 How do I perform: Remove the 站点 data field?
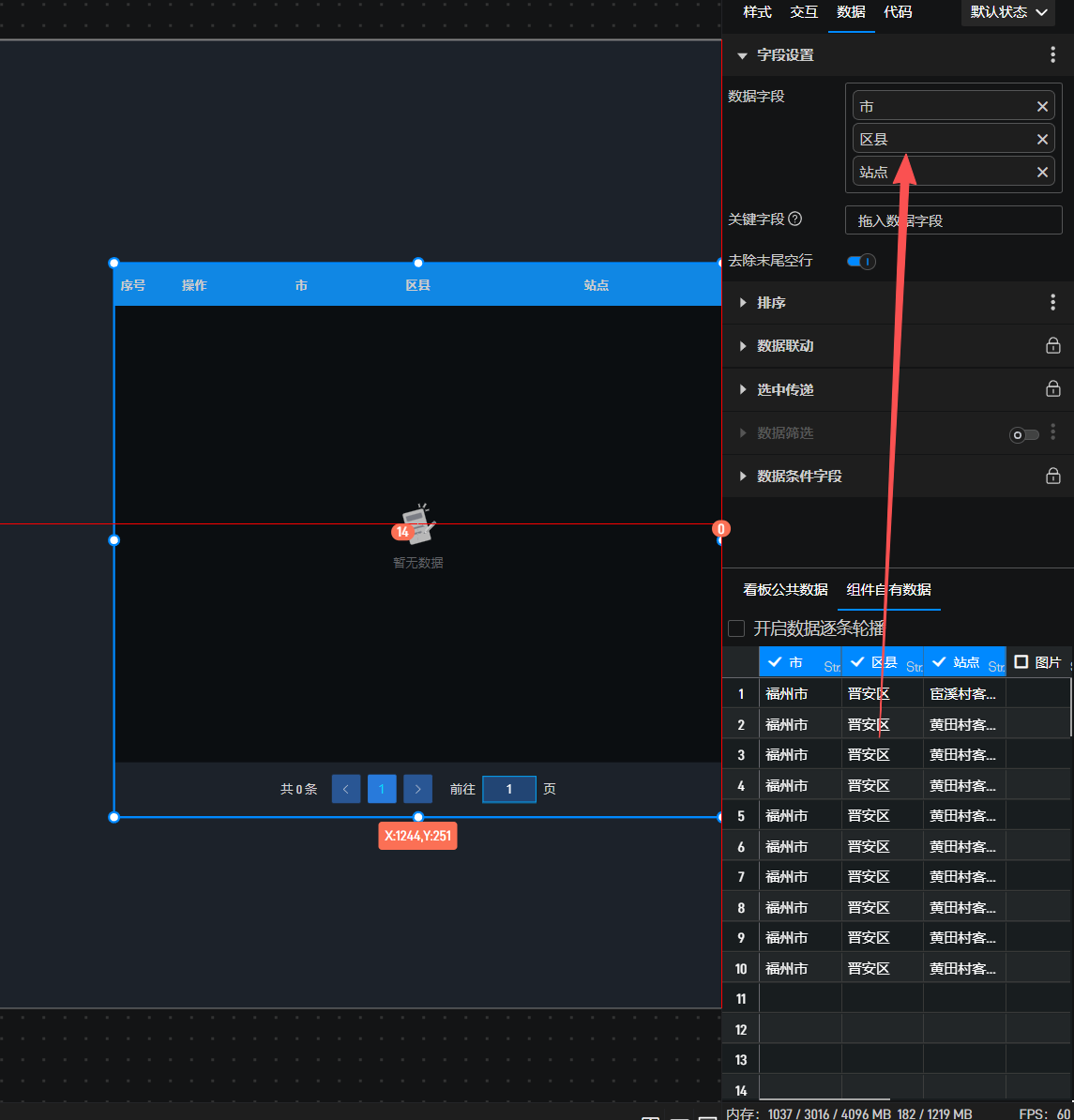tap(1042, 173)
